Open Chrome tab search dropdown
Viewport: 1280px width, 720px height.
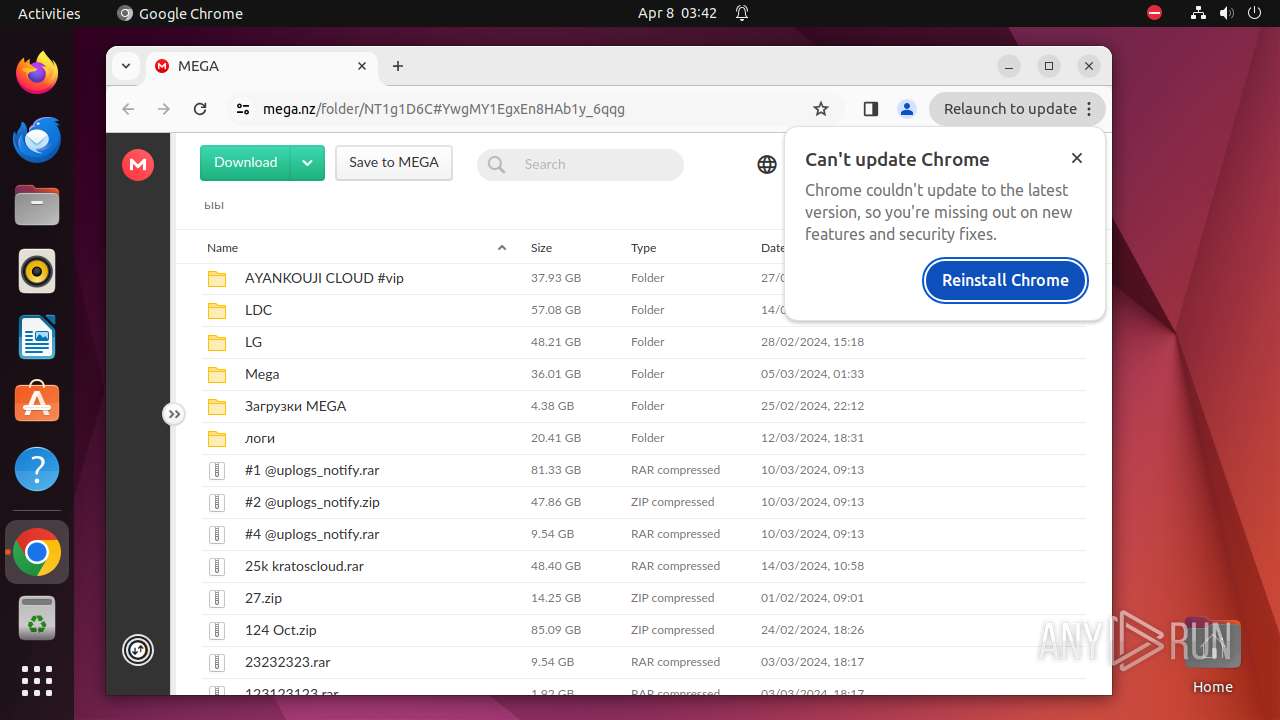pos(126,66)
